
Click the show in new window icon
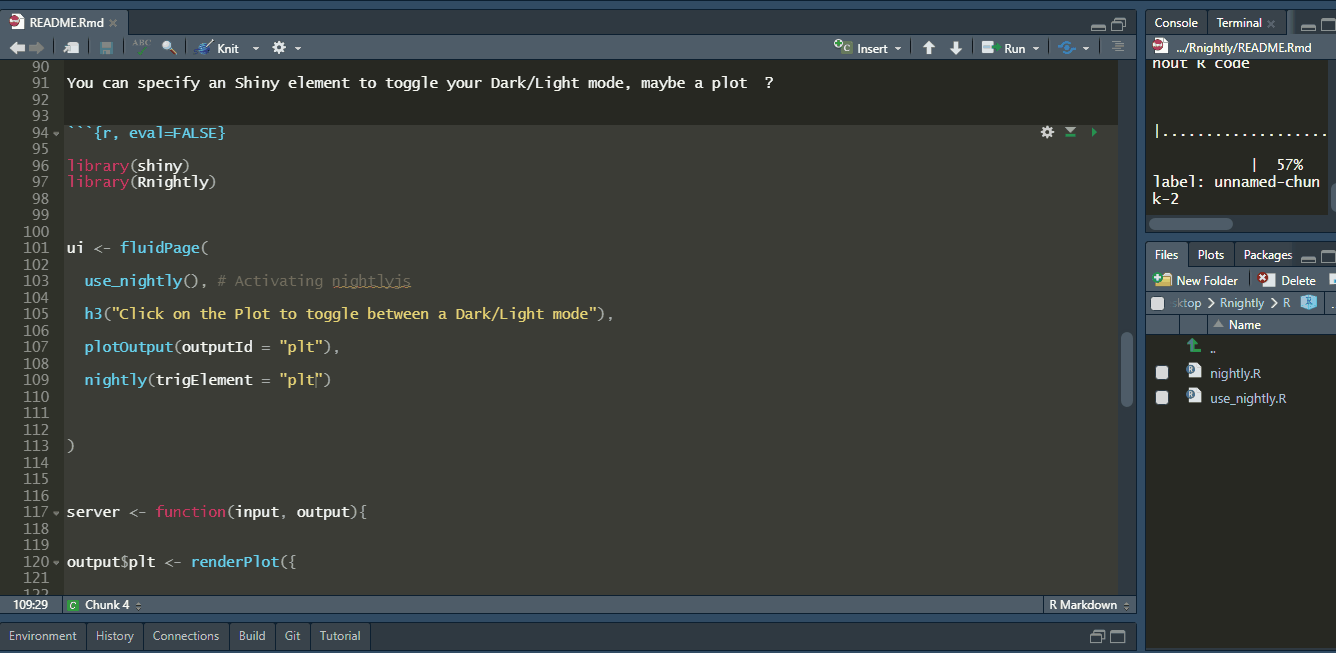click(71, 47)
